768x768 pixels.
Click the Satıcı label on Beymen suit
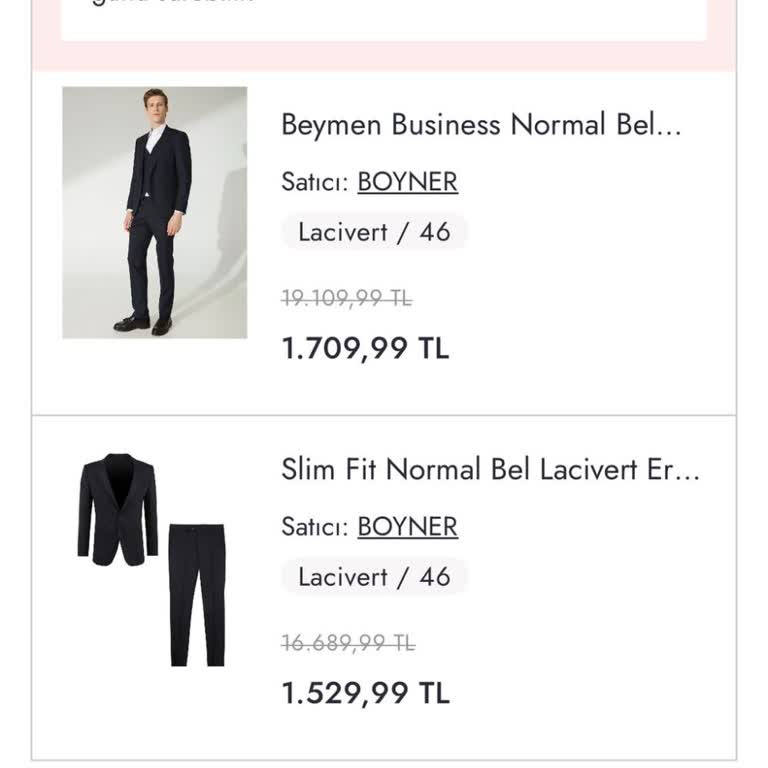(x=314, y=182)
